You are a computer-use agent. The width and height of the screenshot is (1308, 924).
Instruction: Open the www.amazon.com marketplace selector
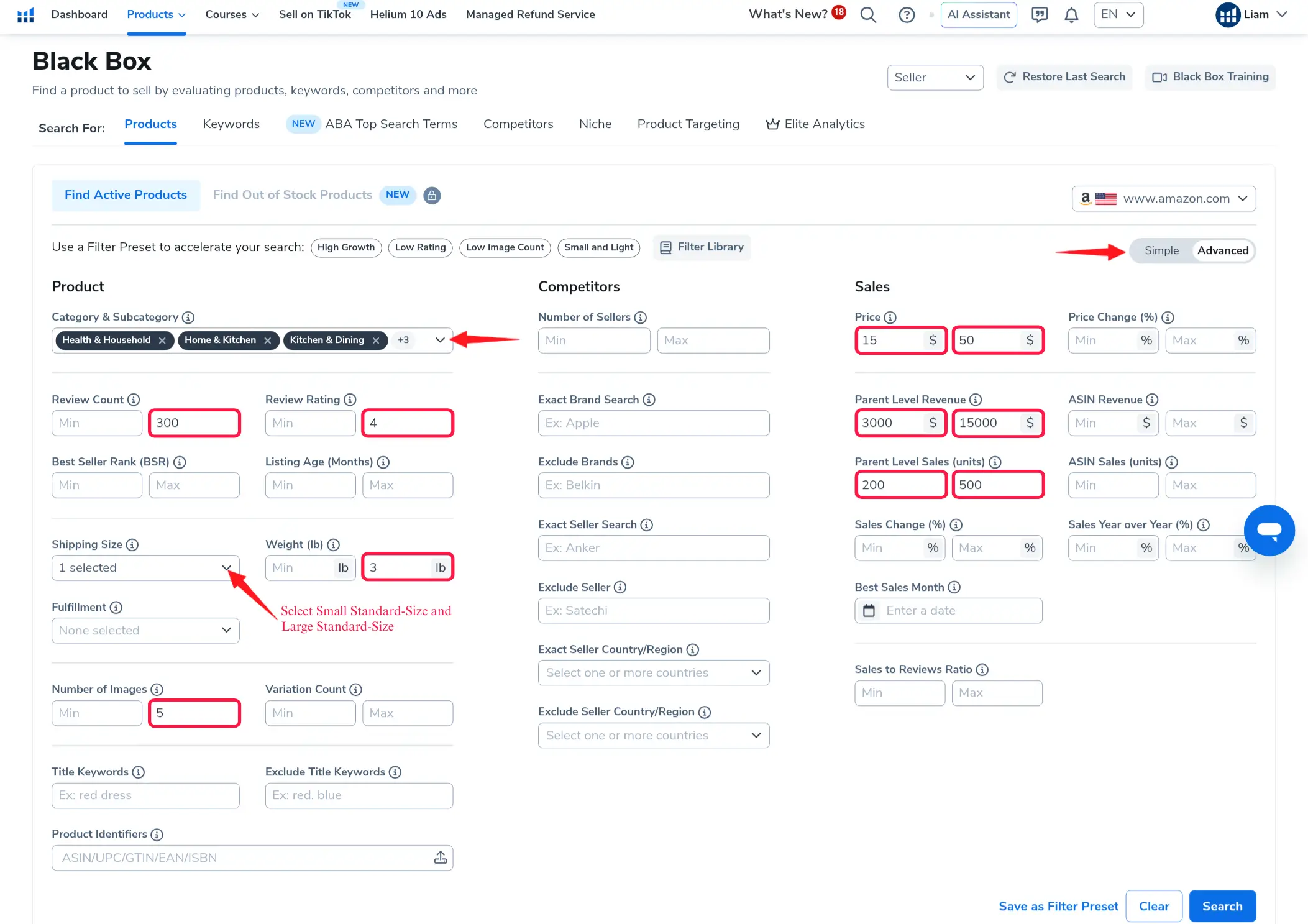1163,199
